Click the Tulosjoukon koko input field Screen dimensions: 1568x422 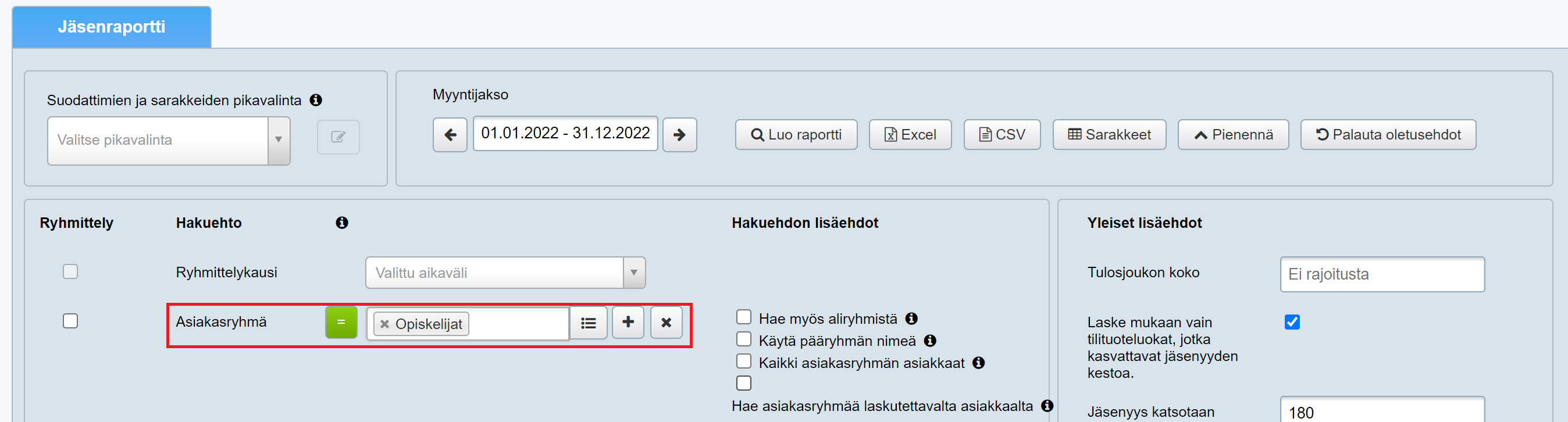(x=1382, y=274)
